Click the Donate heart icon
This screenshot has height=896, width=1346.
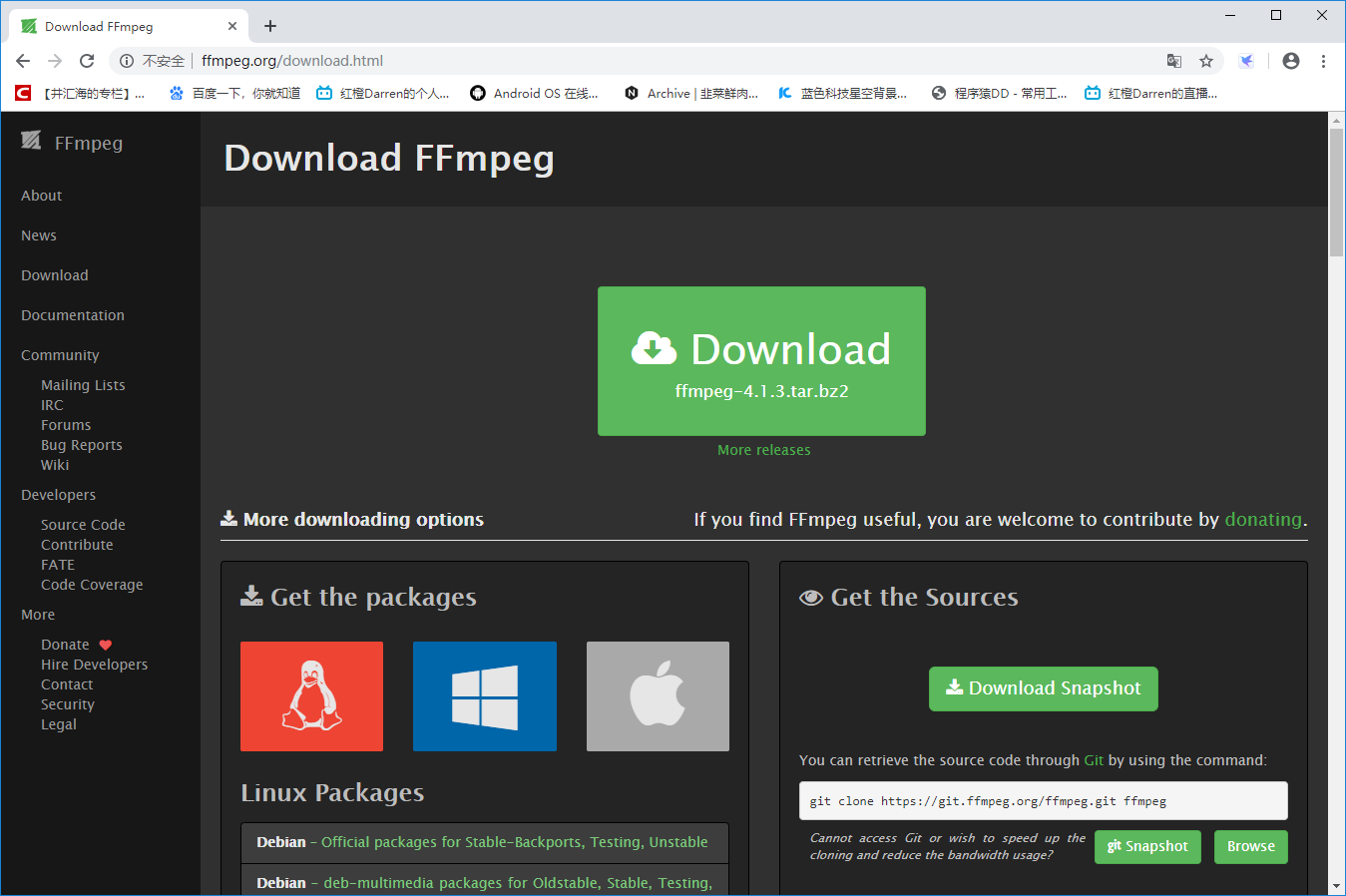click(106, 645)
